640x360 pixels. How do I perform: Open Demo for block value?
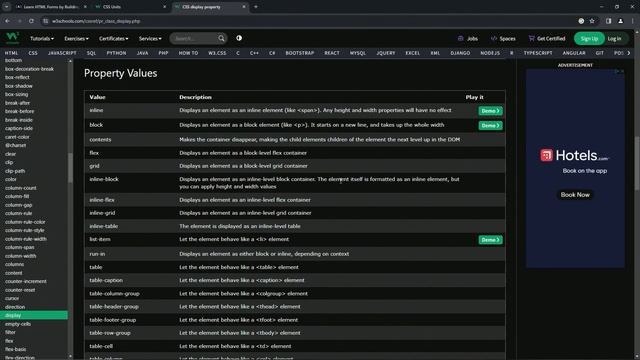pos(490,126)
